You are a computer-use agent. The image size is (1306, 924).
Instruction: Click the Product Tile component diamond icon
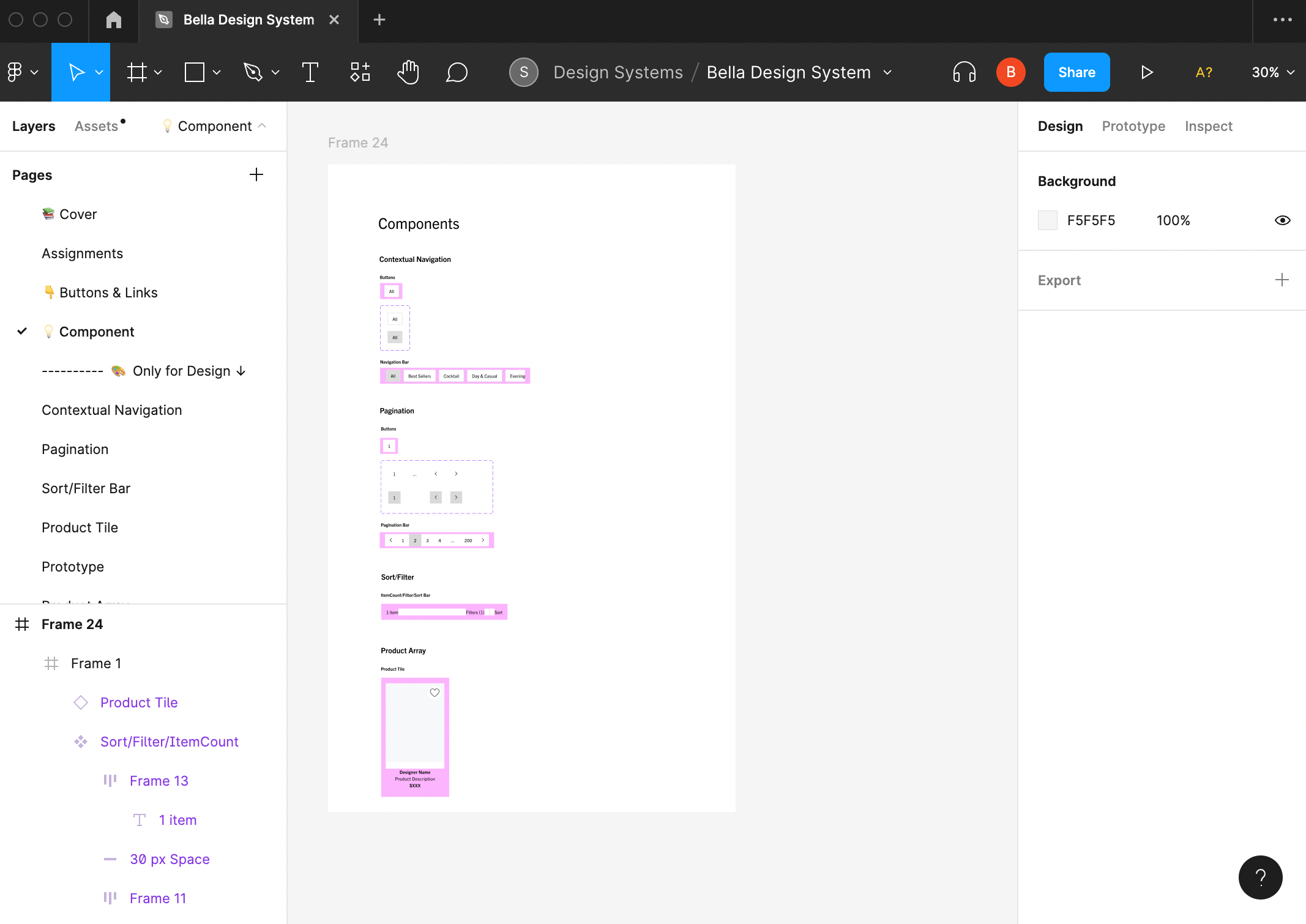point(81,702)
